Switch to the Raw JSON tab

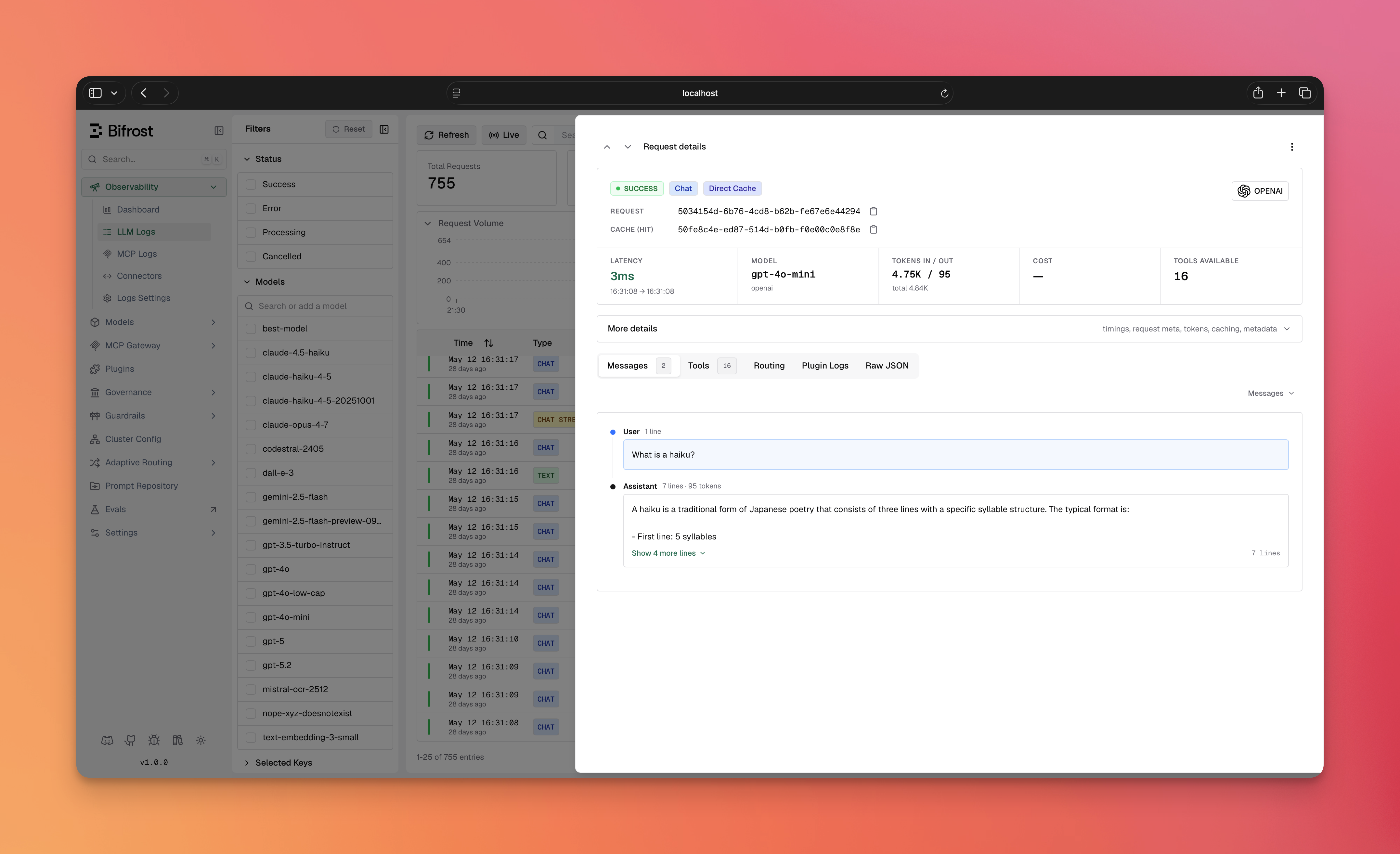[x=886, y=365]
